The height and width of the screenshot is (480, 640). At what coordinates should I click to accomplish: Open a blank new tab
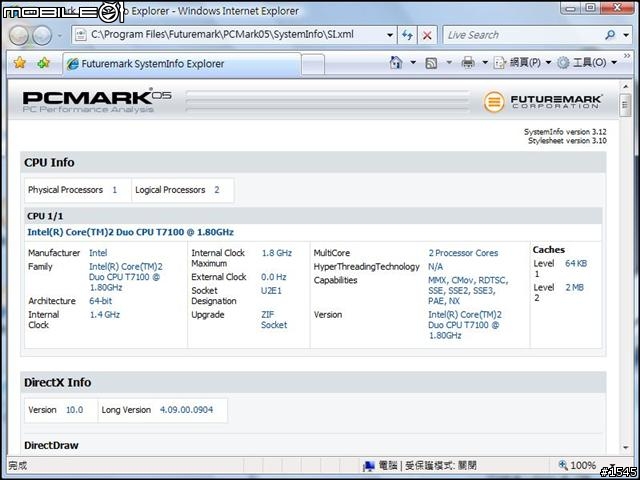pos(313,64)
